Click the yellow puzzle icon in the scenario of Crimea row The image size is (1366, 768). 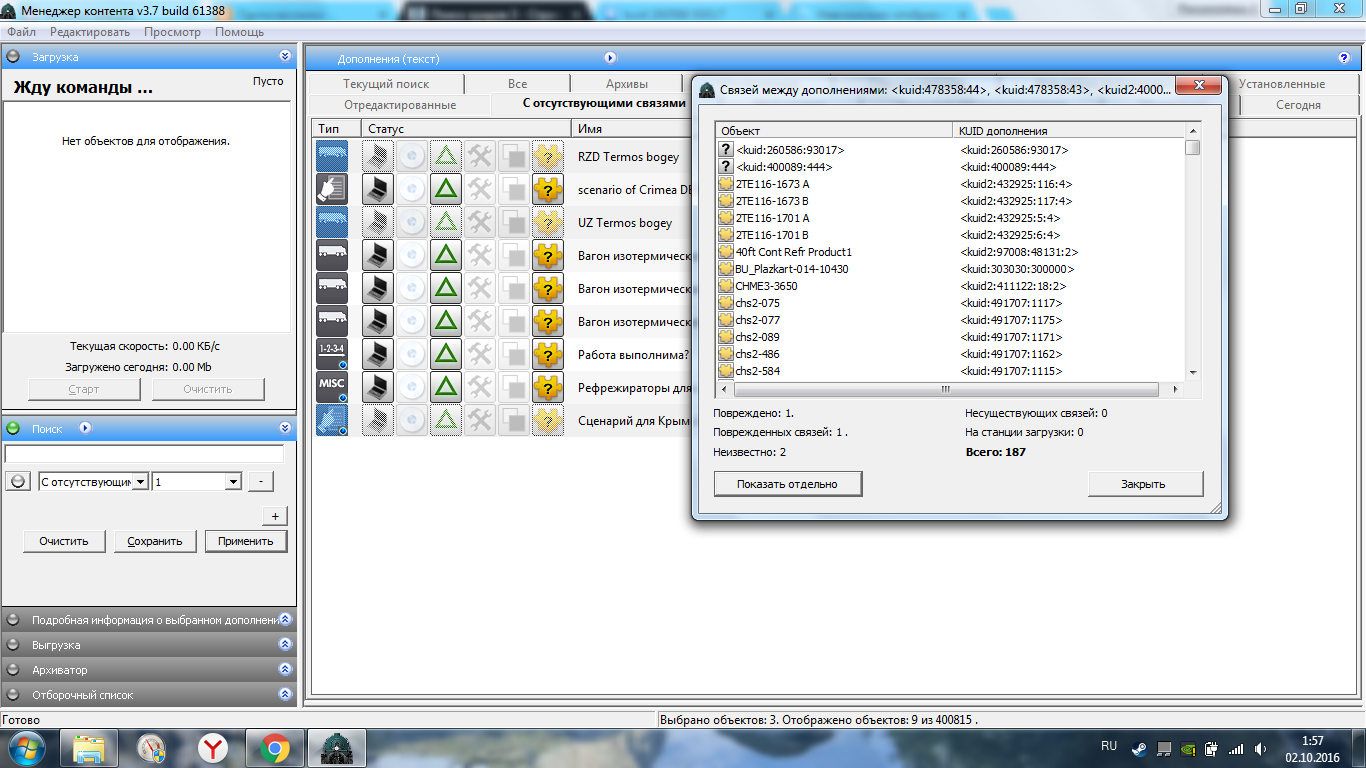pyautogui.click(x=547, y=190)
